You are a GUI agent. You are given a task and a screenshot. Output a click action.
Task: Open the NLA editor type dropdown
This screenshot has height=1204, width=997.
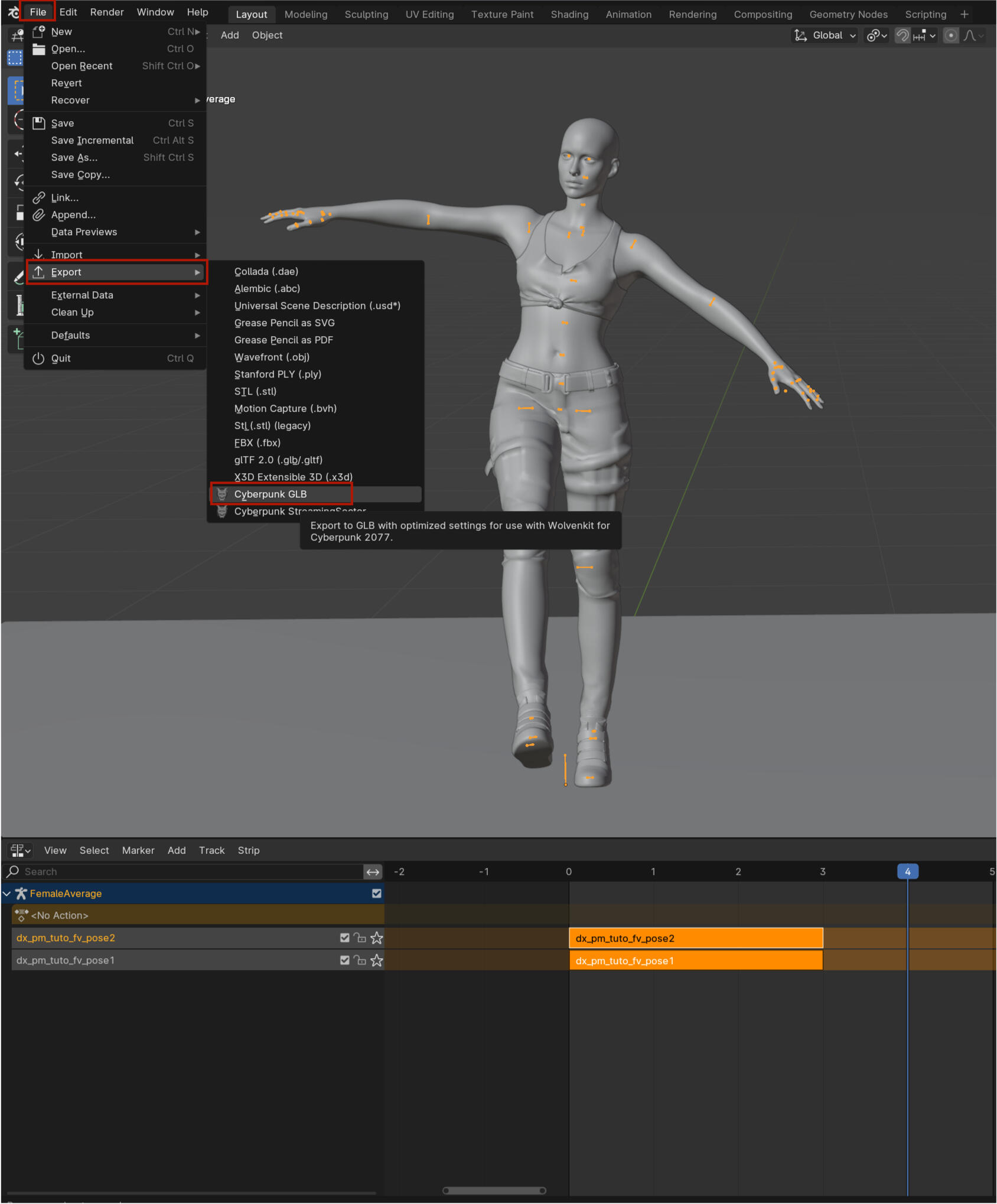[x=20, y=850]
